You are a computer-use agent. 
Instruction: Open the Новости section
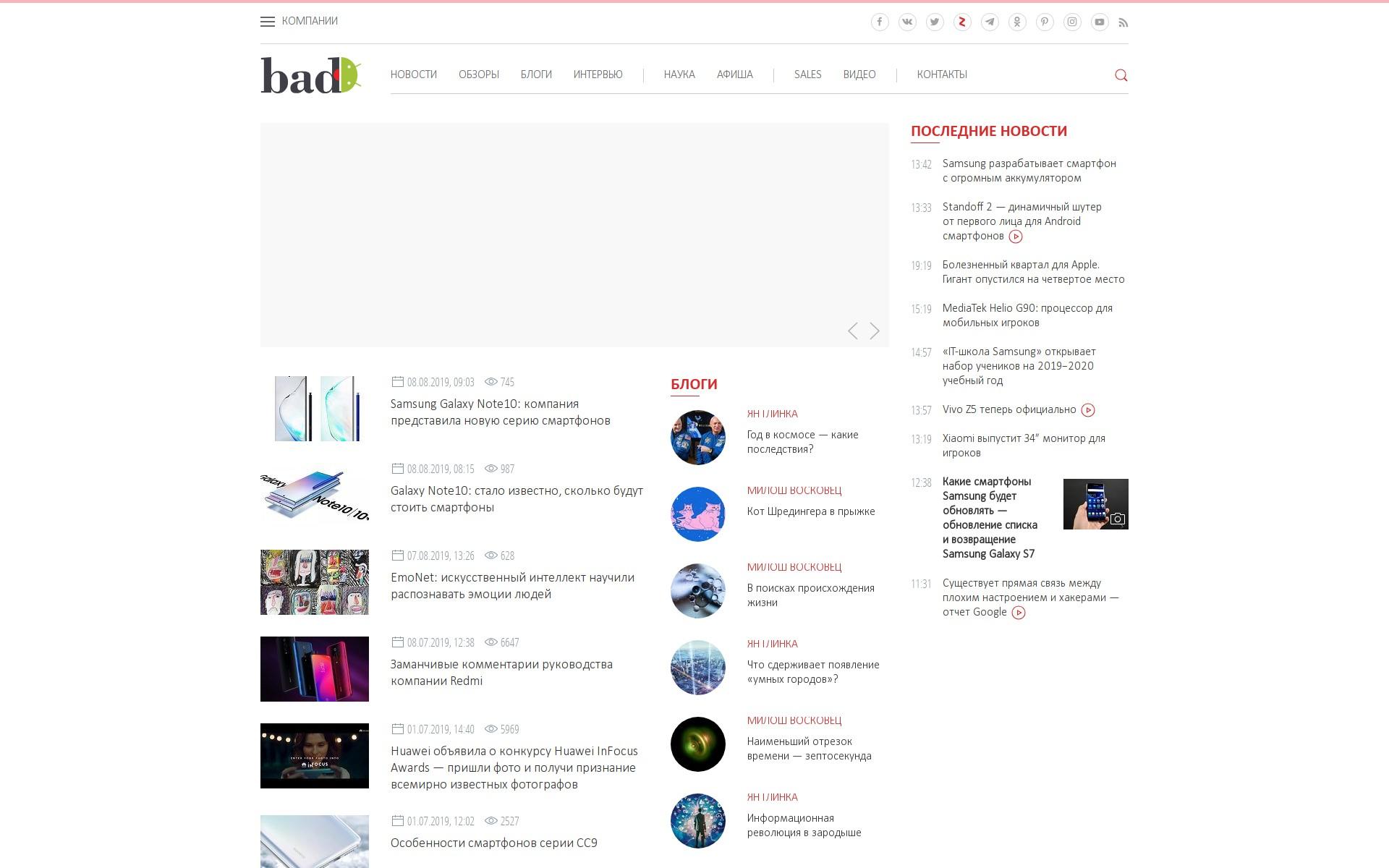[414, 75]
